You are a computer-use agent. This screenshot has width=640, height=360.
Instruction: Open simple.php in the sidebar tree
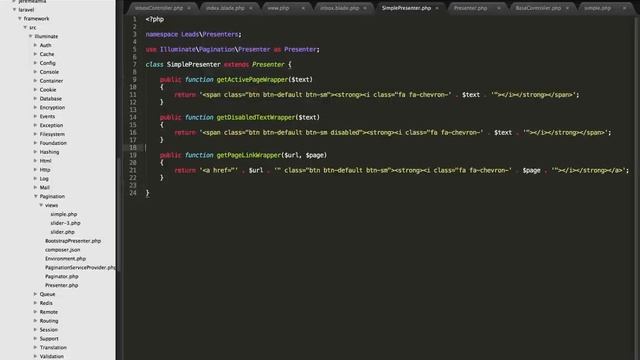[x=64, y=214]
